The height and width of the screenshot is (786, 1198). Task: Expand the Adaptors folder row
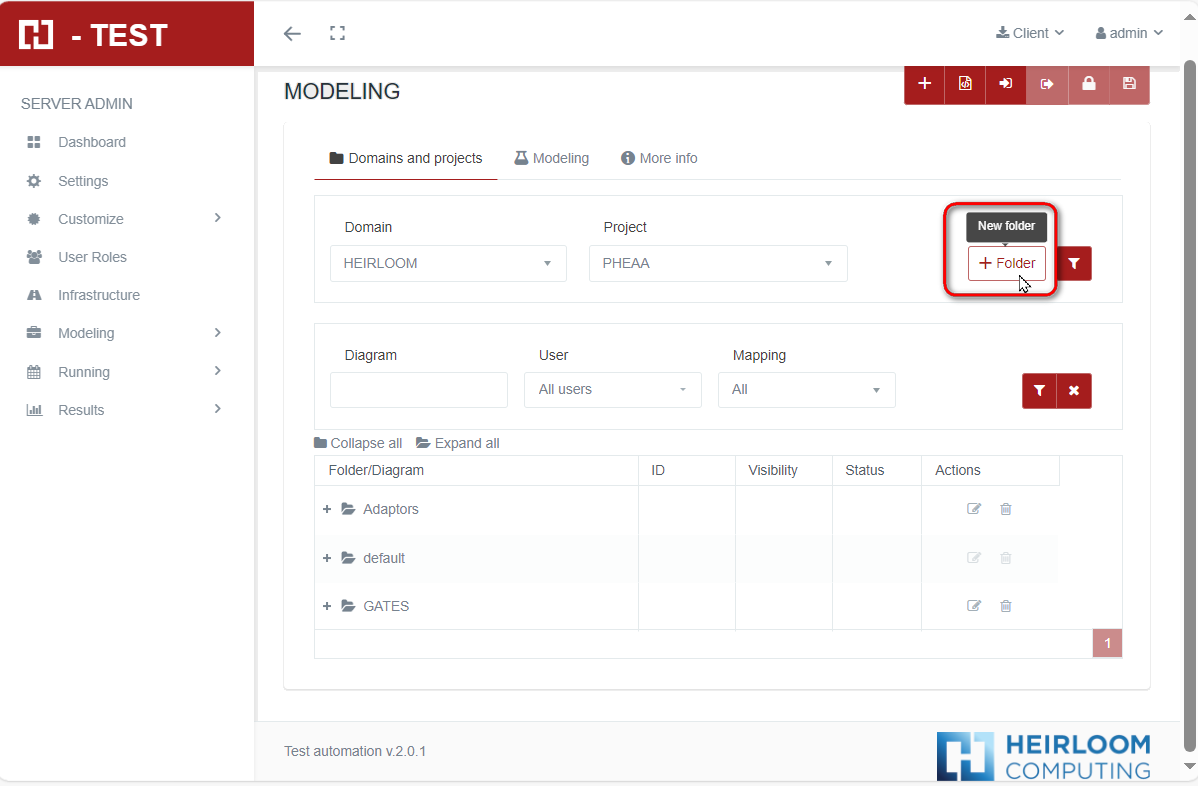[x=327, y=509]
